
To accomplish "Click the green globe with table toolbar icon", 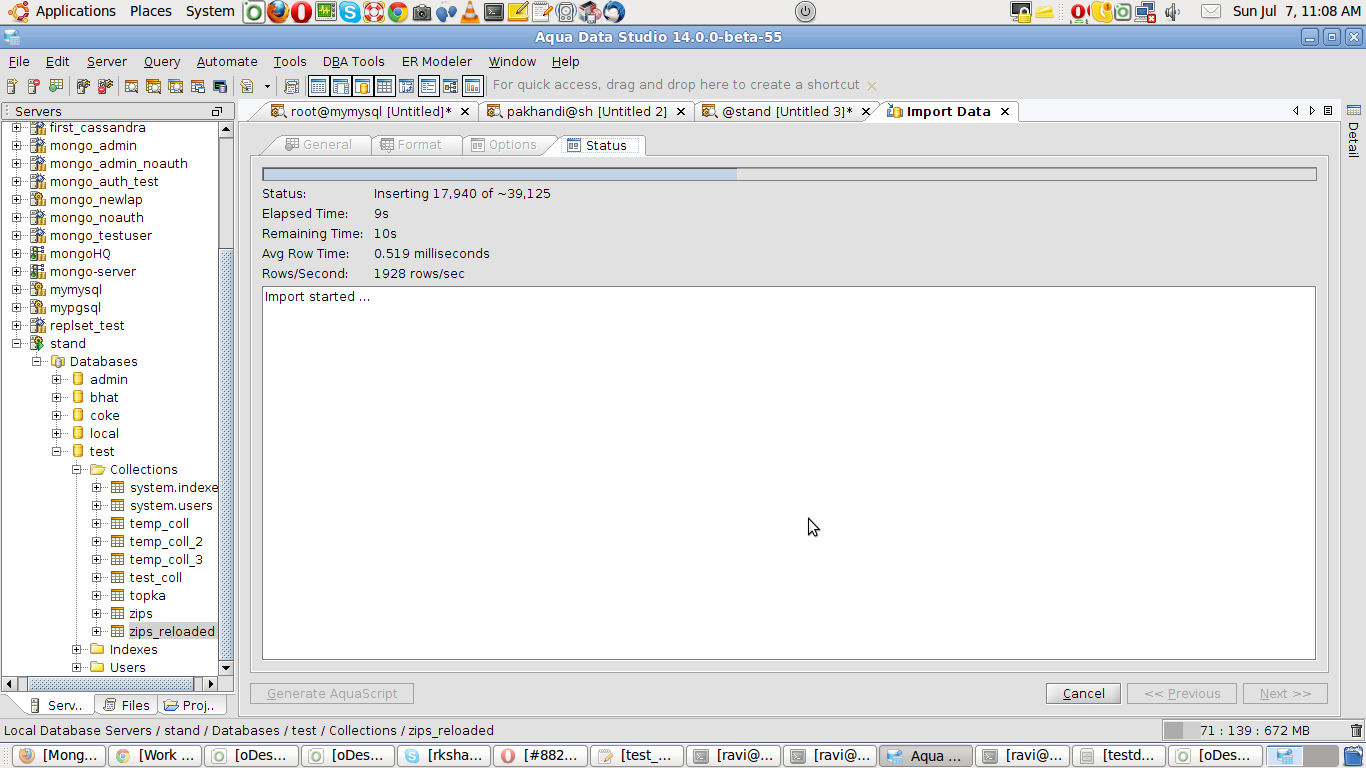I will click(x=56, y=86).
